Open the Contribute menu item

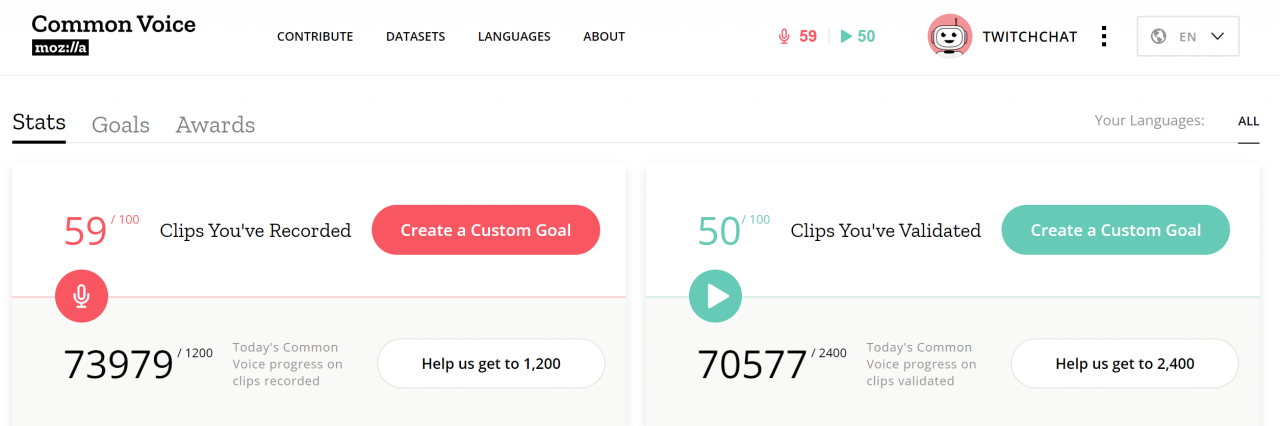[315, 36]
